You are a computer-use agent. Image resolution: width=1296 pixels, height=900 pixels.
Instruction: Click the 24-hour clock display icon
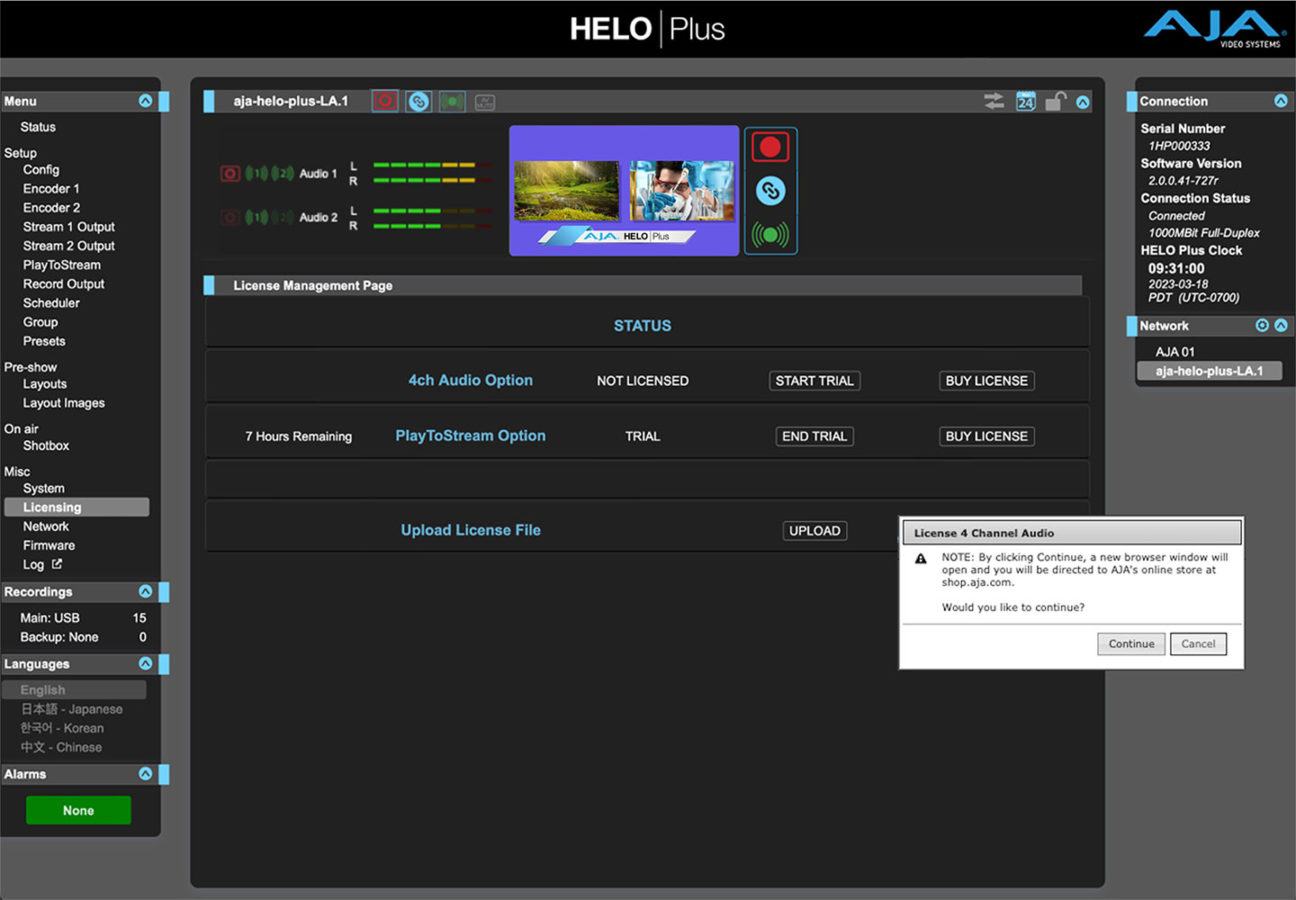tap(1026, 100)
